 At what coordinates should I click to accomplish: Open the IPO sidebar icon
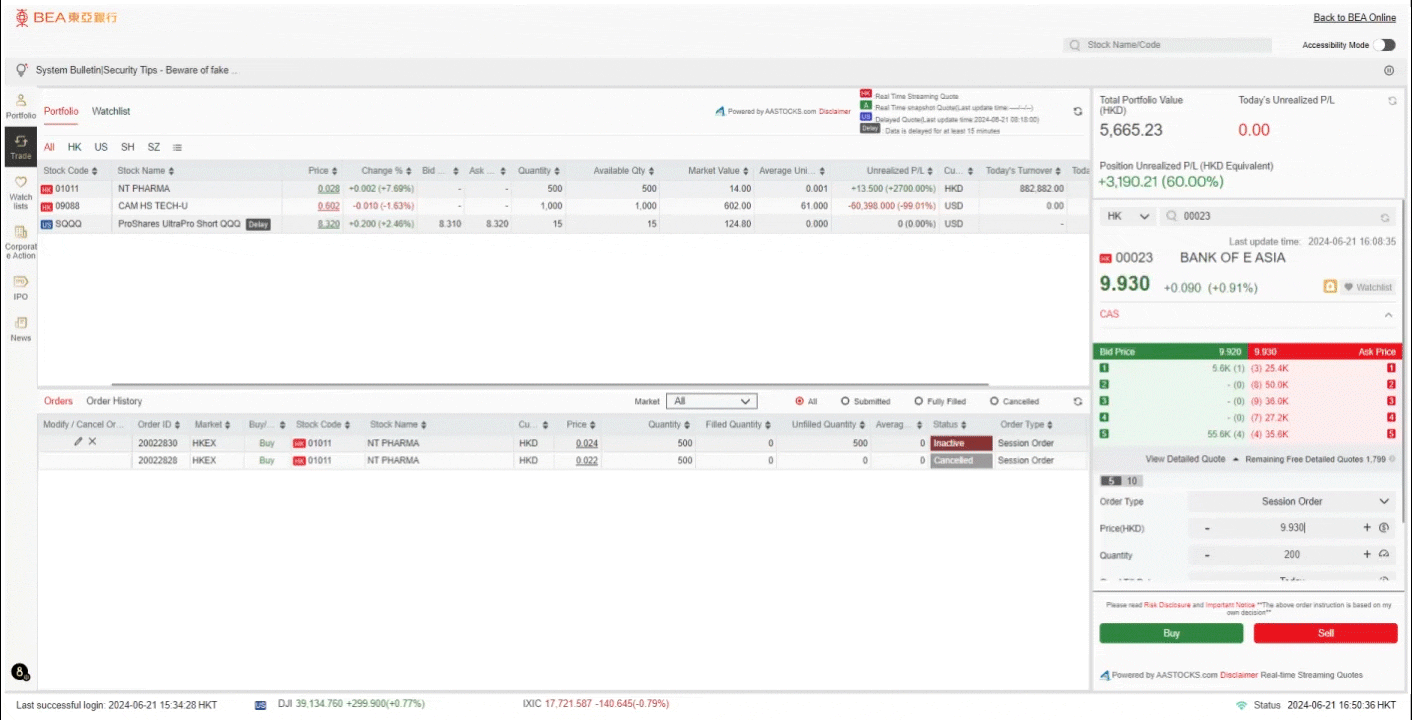tap(20, 288)
